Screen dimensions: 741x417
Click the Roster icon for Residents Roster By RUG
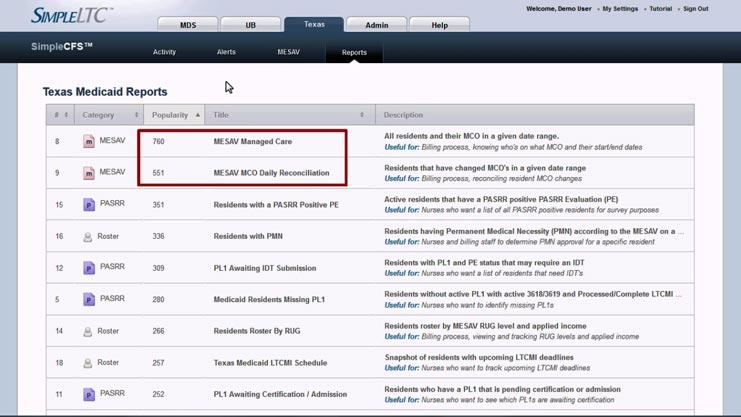point(88,331)
